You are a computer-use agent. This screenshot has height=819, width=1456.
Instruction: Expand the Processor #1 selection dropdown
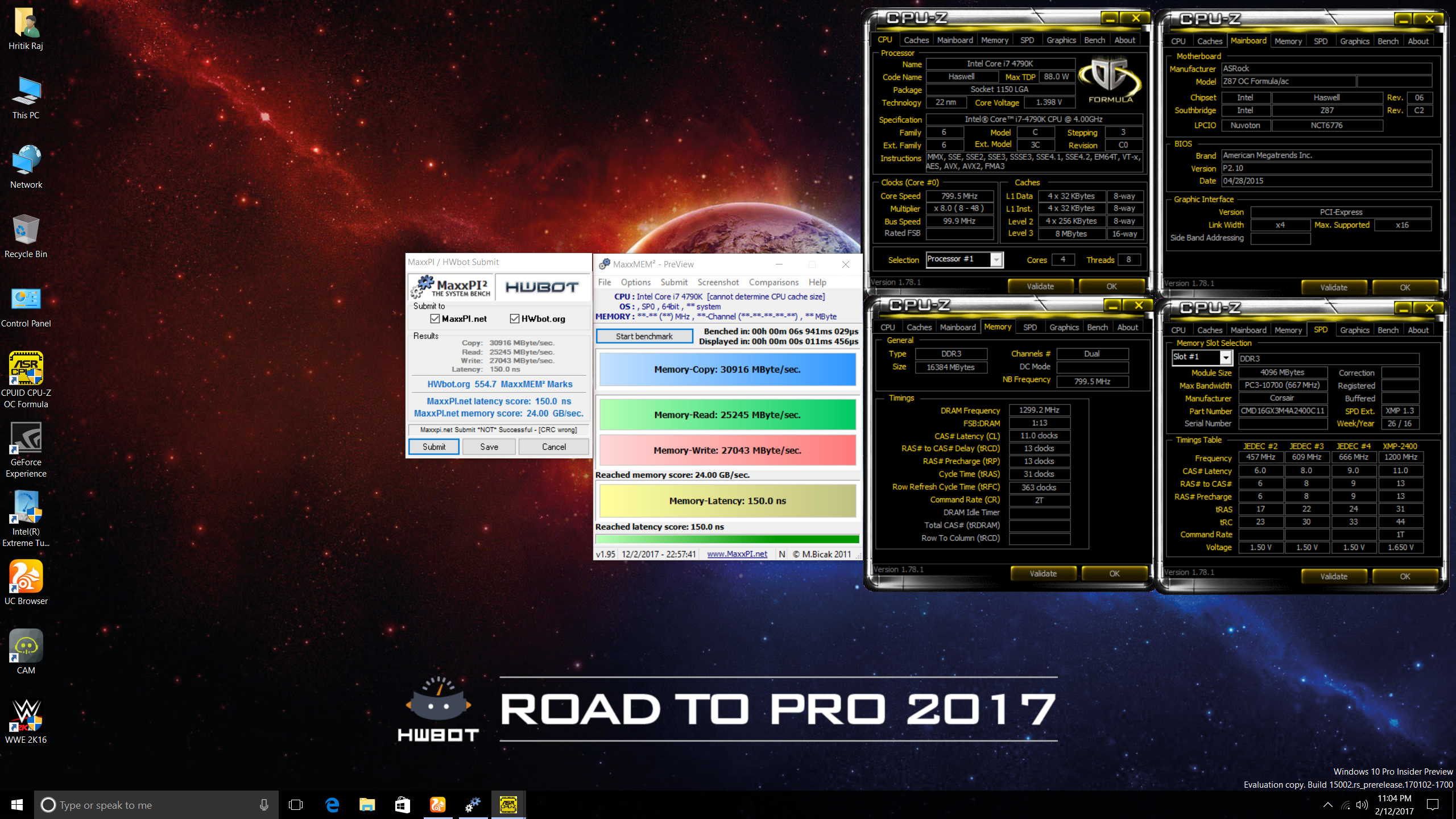[996, 259]
